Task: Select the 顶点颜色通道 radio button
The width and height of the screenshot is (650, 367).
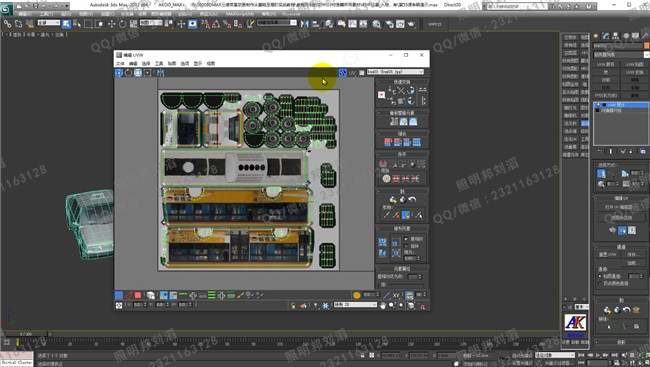Action: point(599,283)
